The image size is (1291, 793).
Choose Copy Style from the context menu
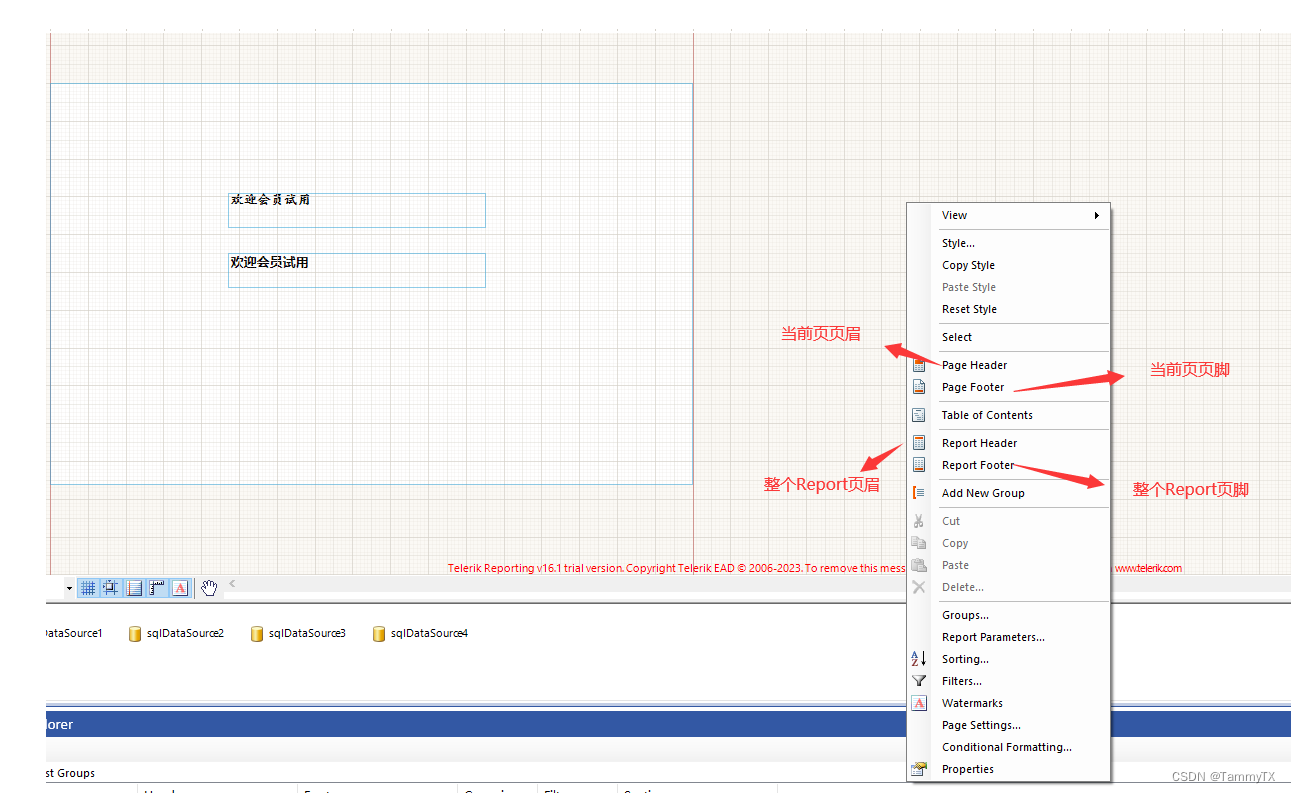[x=1009, y=265]
